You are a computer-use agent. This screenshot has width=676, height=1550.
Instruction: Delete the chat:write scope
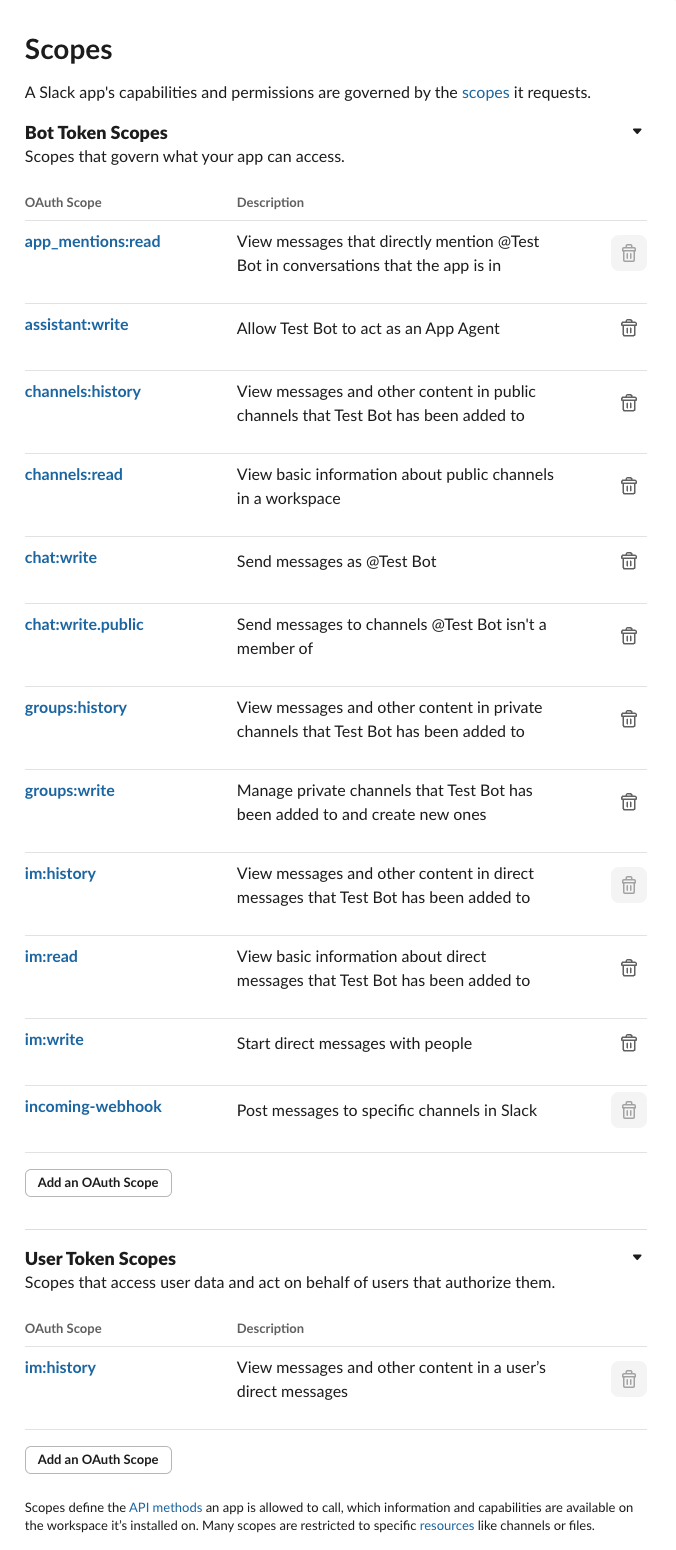click(629, 561)
